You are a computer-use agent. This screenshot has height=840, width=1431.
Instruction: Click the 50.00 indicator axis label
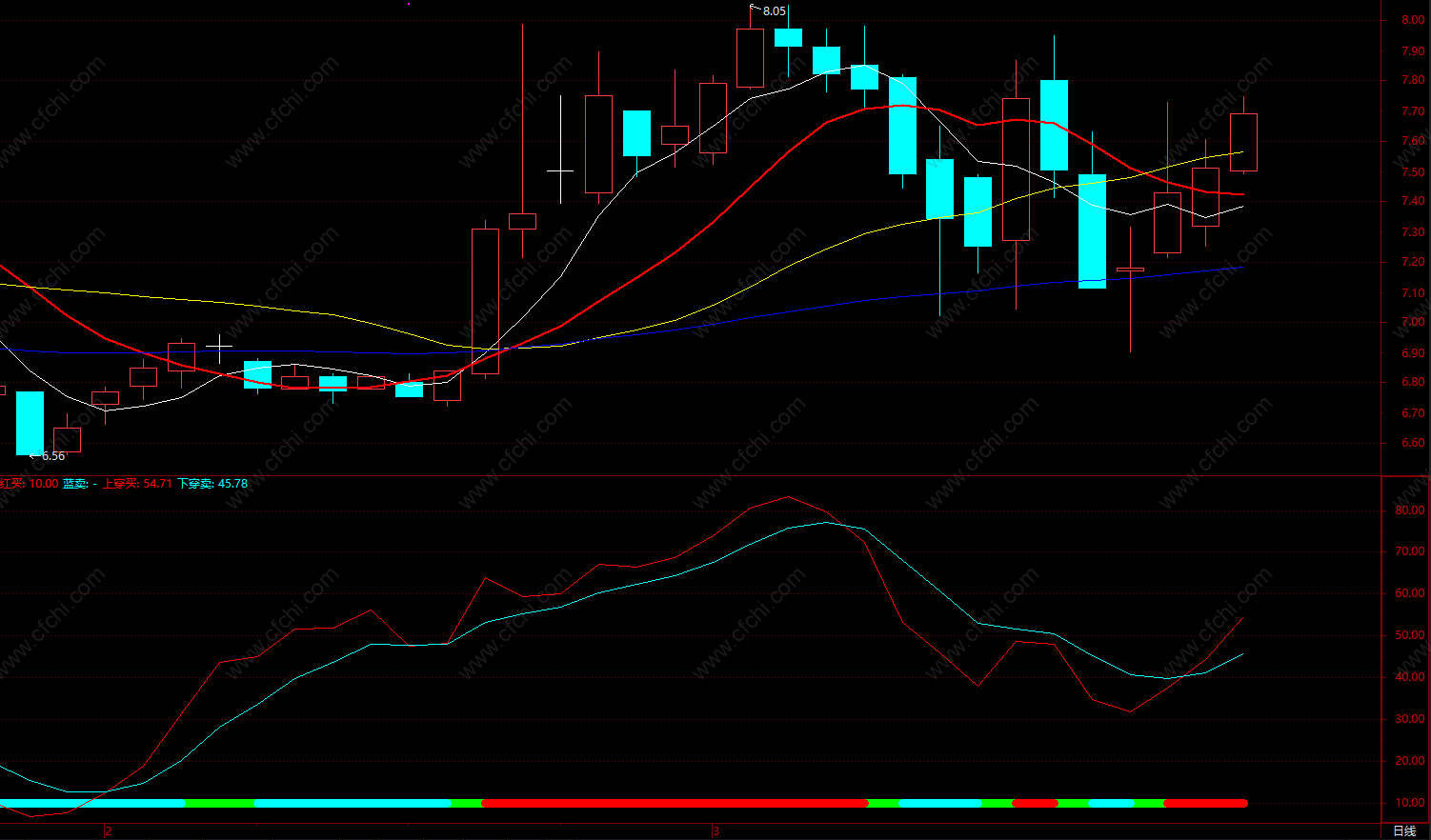coord(1410,635)
